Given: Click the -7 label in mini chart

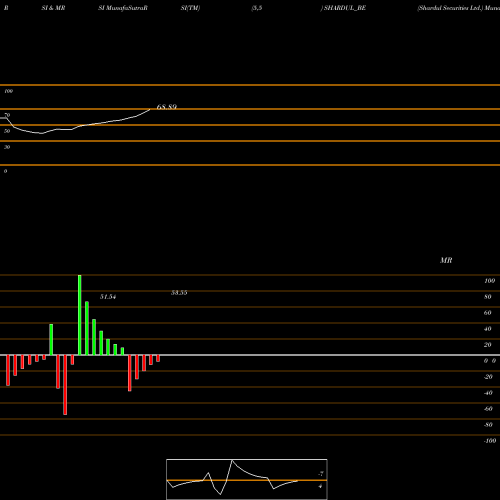Looking at the screenshot, I should (x=321, y=473).
